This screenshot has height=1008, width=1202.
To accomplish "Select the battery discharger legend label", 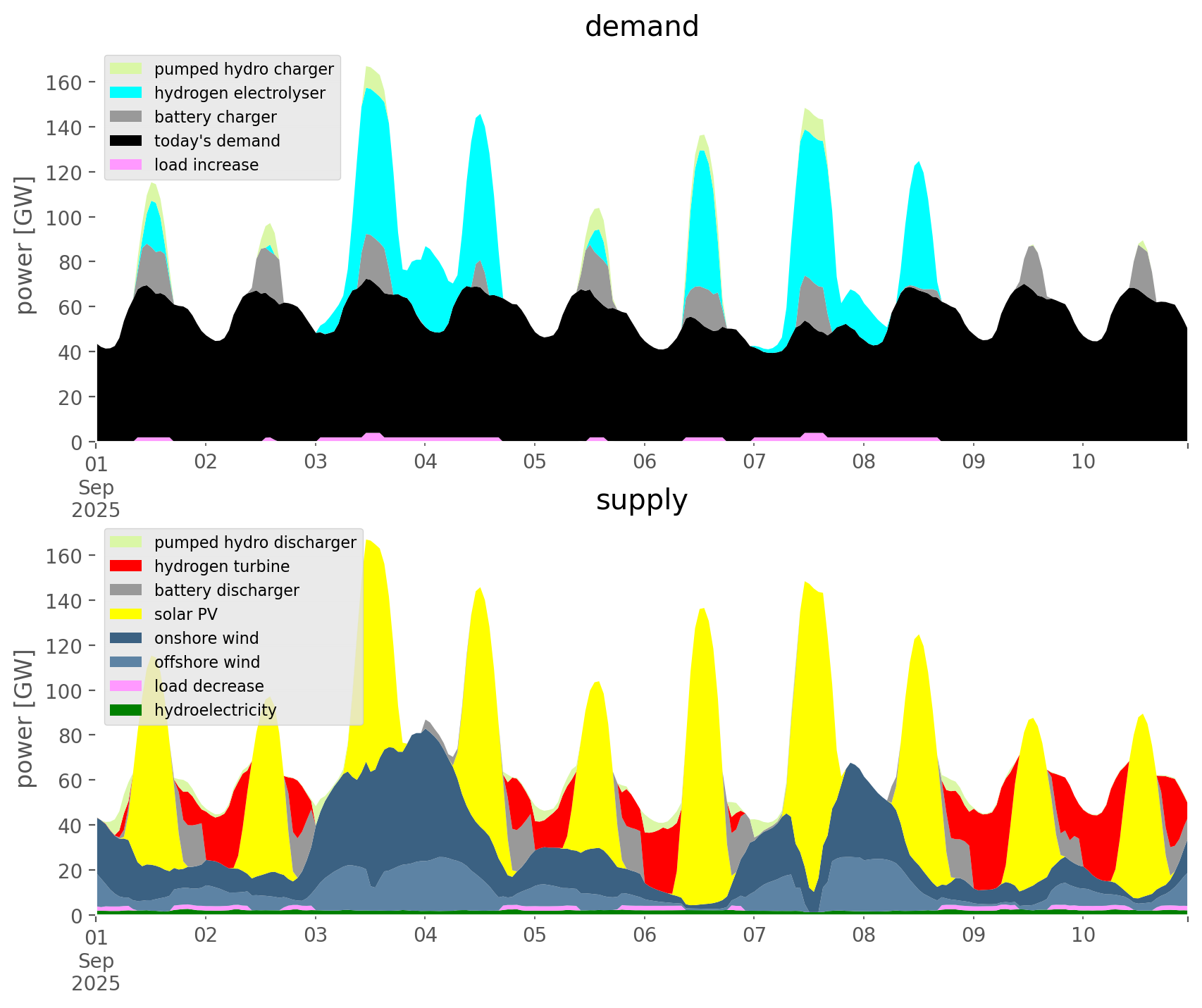I will pyautogui.click(x=226, y=590).
